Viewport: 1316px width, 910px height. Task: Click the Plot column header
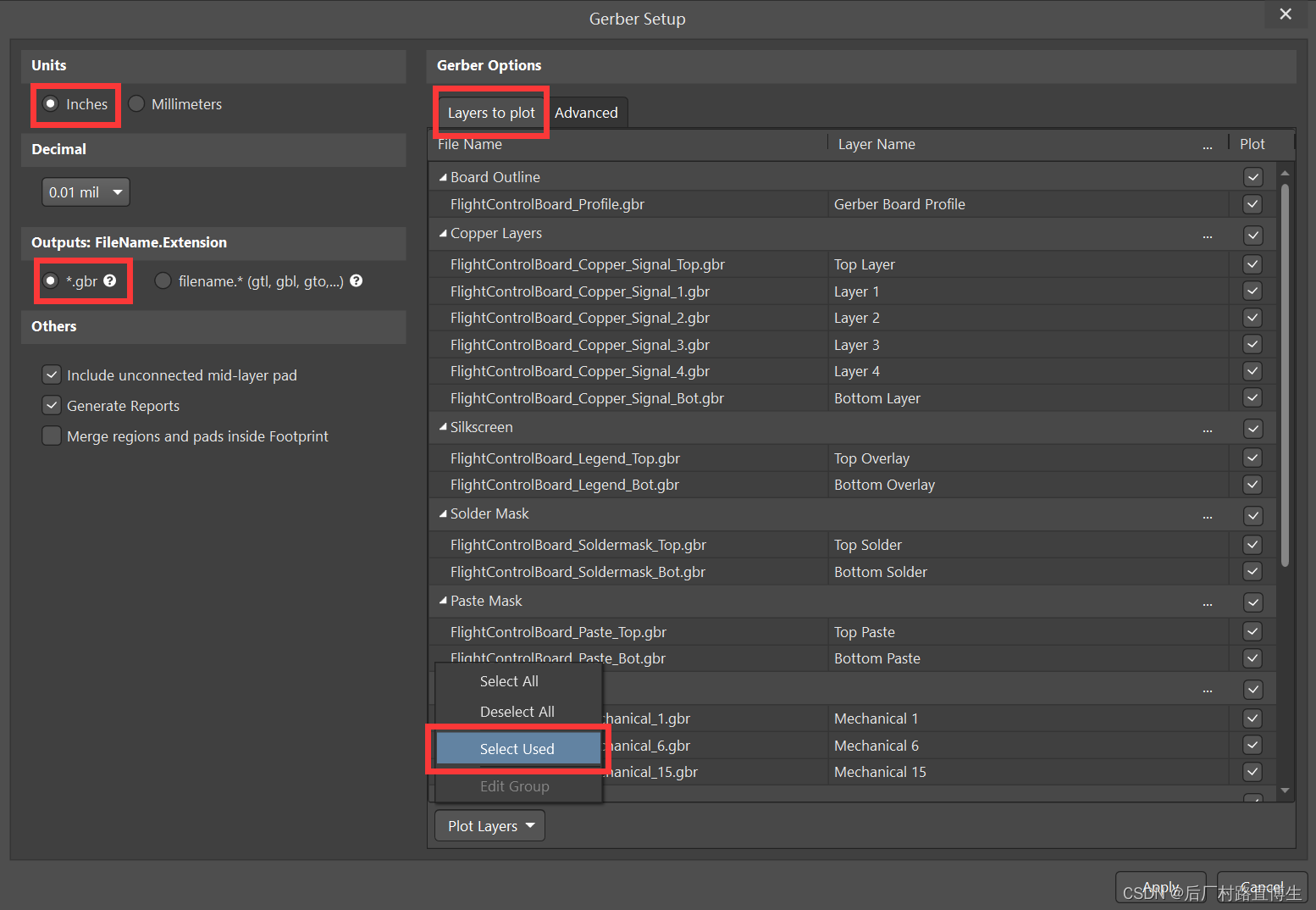coord(1252,144)
